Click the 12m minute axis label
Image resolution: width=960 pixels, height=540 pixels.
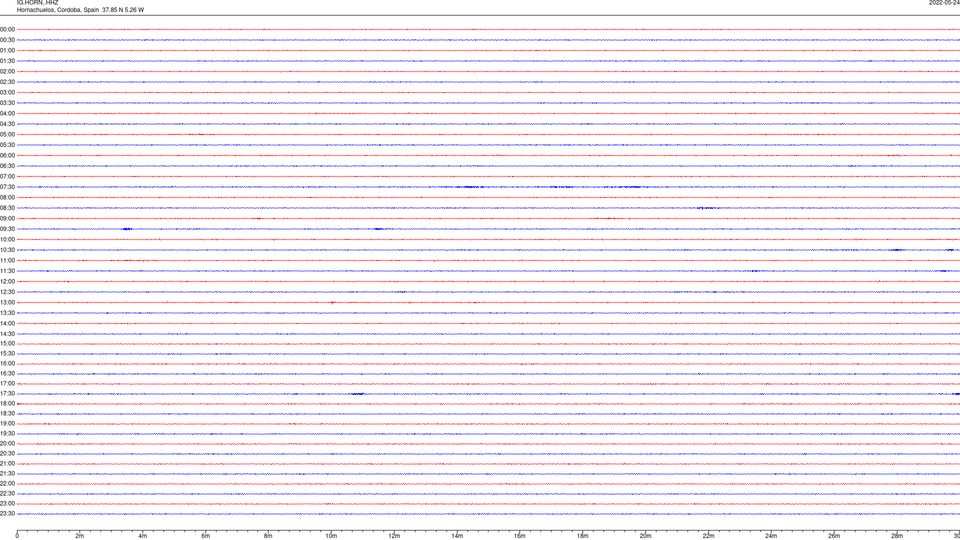[x=394, y=536]
